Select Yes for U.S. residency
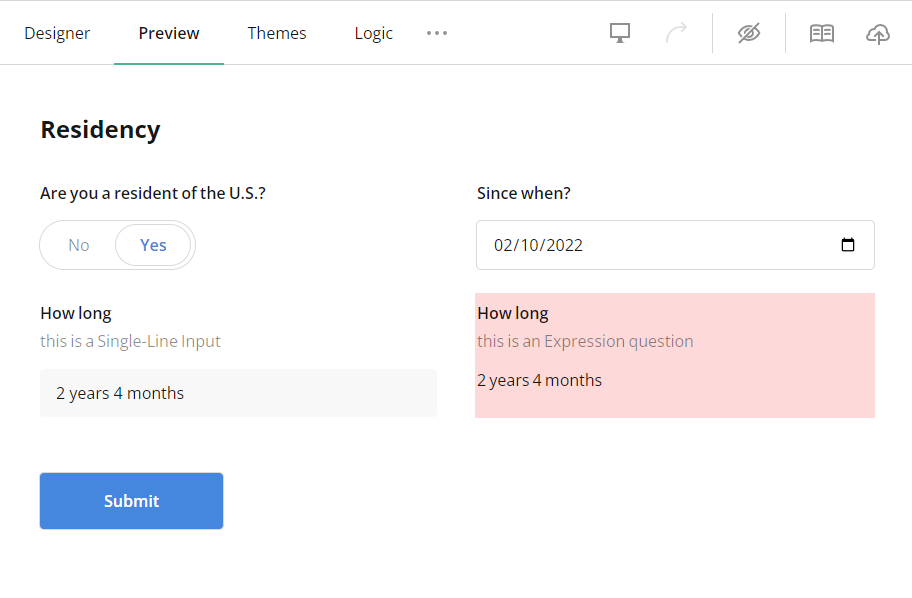912x598 pixels. coord(153,244)
